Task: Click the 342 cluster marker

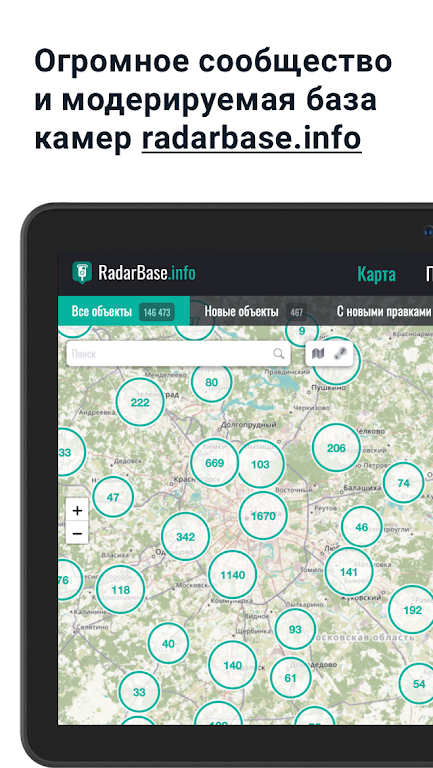Action: 186,537
